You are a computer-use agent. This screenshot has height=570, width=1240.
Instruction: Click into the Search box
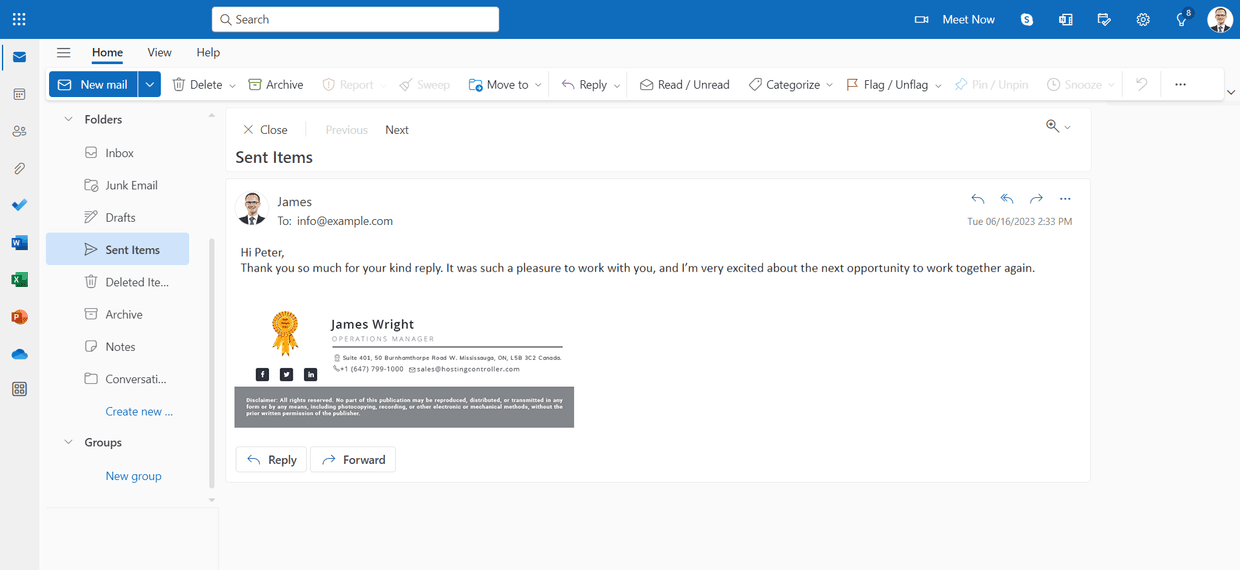(x=355, y=19)
